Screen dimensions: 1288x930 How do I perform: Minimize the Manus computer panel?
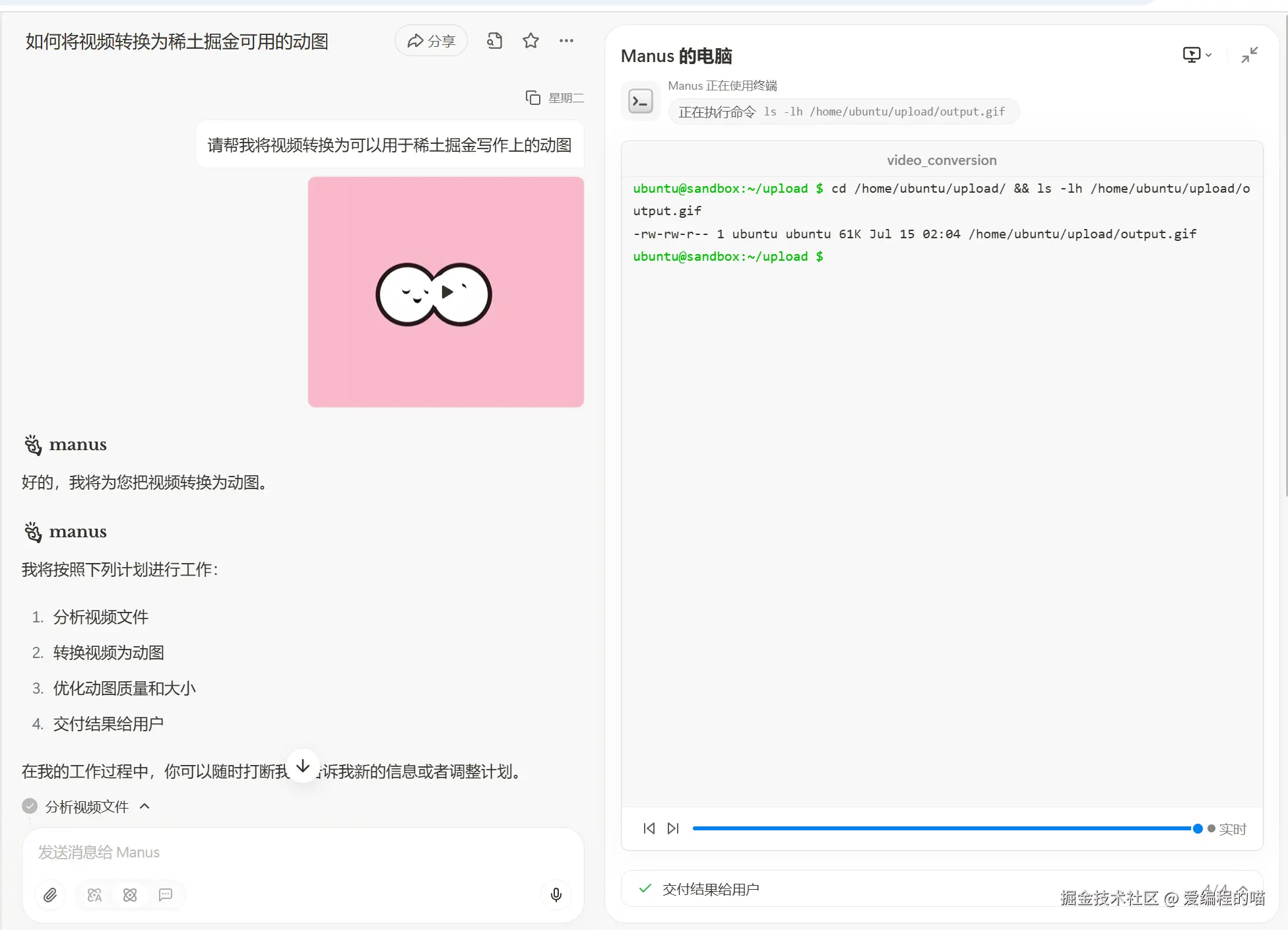(x=1249, y=55)
